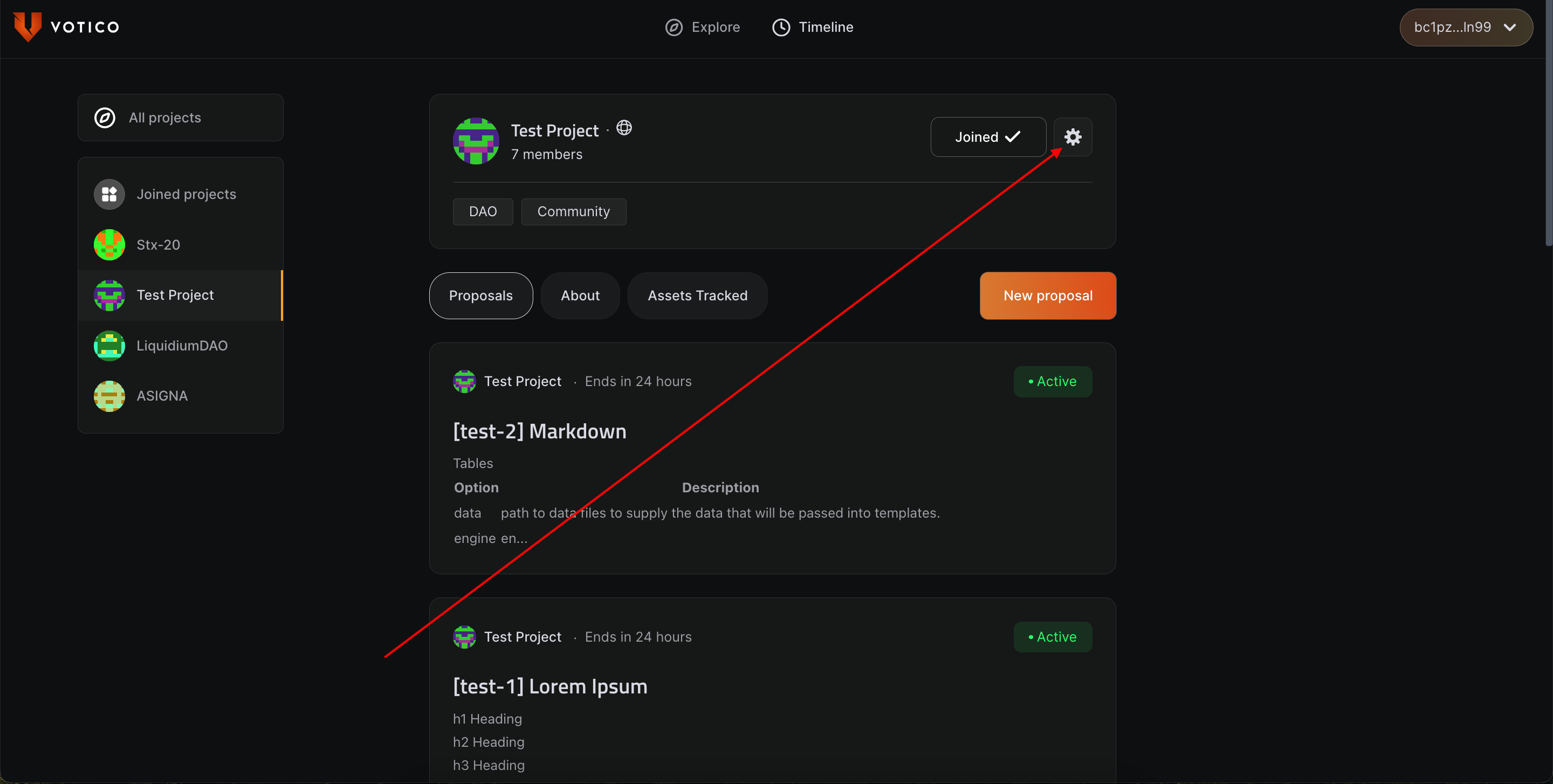This screenshot has width=1553, height=784.
Task: Open the Explore navigation item
Action: [x=702, y=27]
